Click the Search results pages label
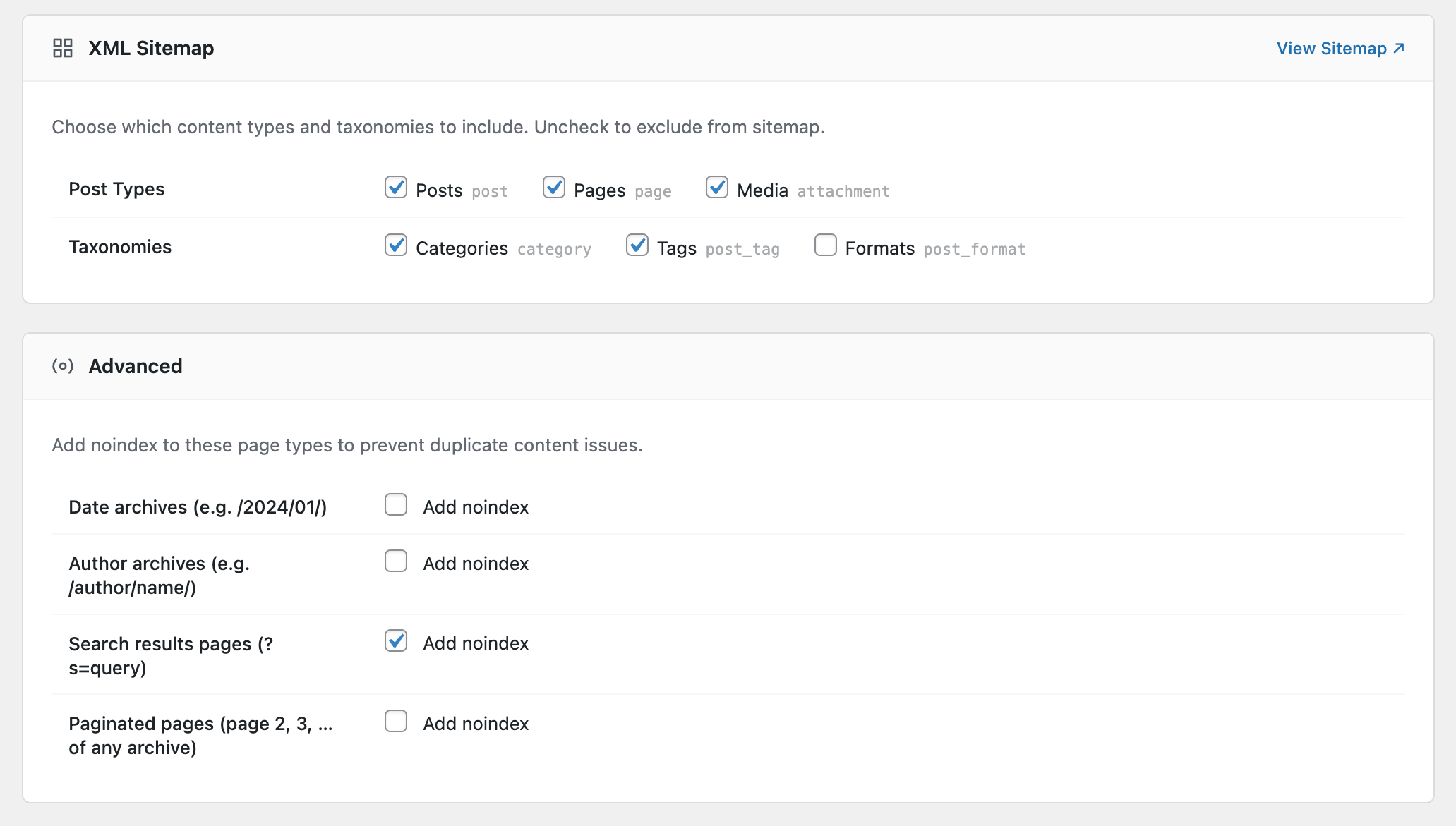This screenshot has width=1456, height=826. 171,656
